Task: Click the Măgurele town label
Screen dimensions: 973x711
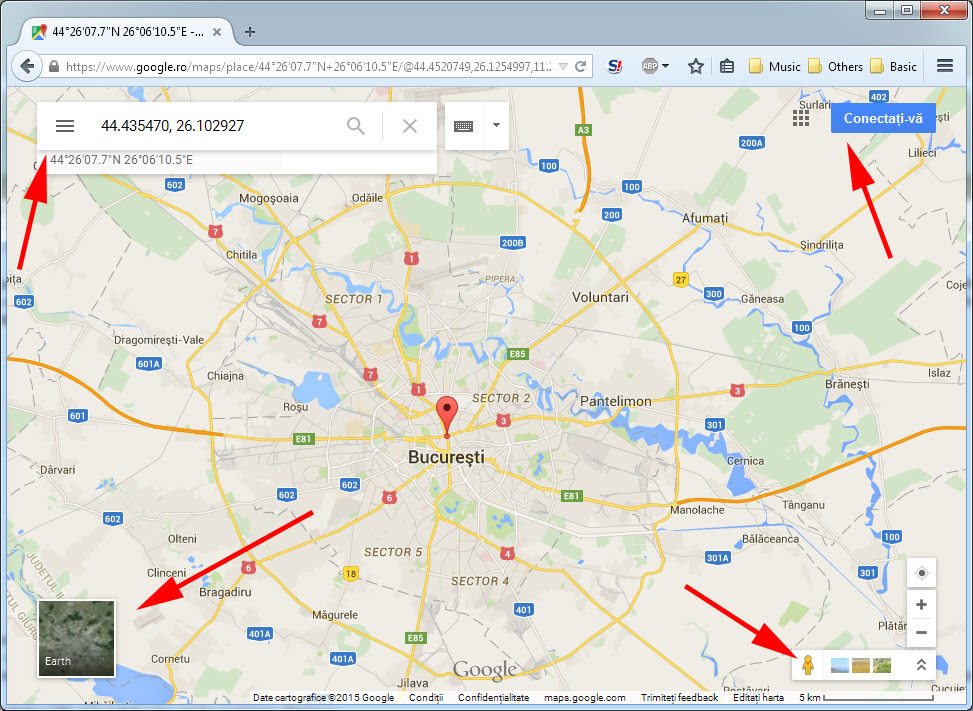Action: pyautogui.click(x=334, y=615)
